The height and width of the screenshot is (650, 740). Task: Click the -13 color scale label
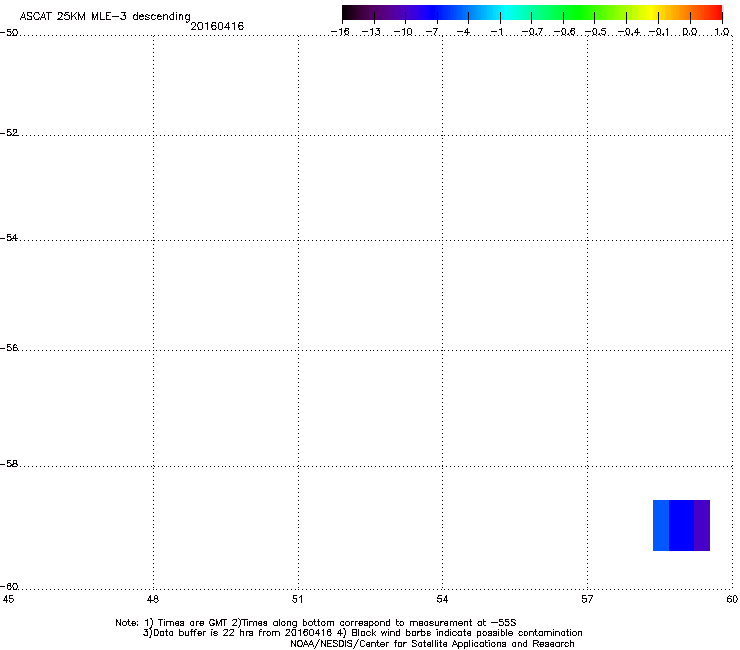pyautogui.click(x=371, y=32)
